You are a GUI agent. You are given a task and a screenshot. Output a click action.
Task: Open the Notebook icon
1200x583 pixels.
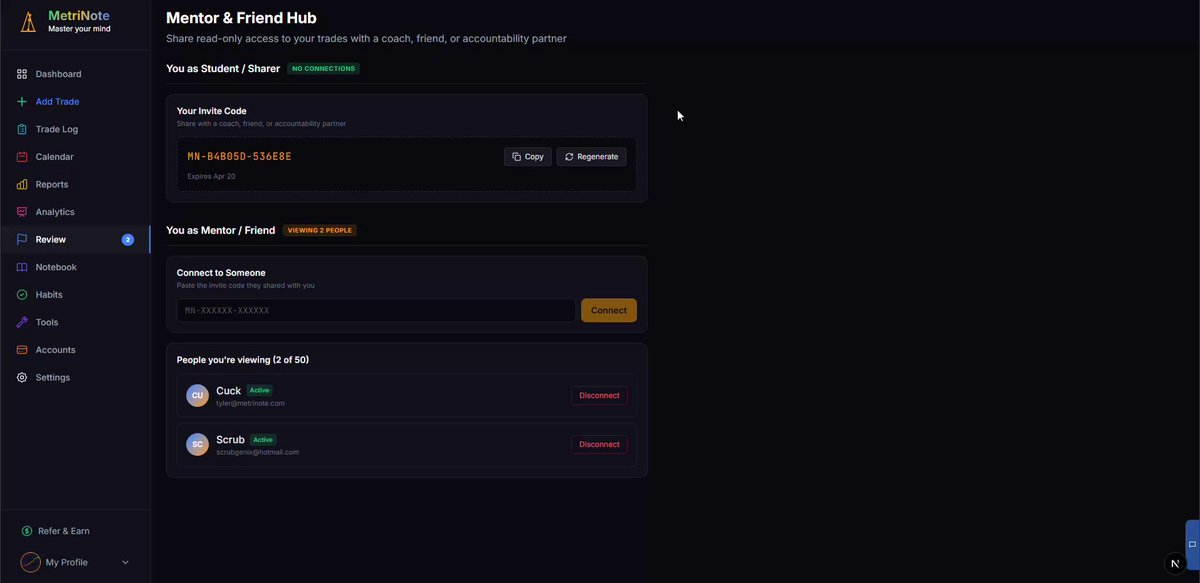(22, 267)
